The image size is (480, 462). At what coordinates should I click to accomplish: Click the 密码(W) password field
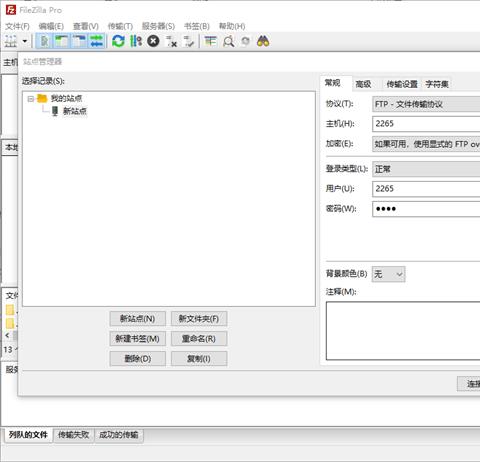coord(426,209)
